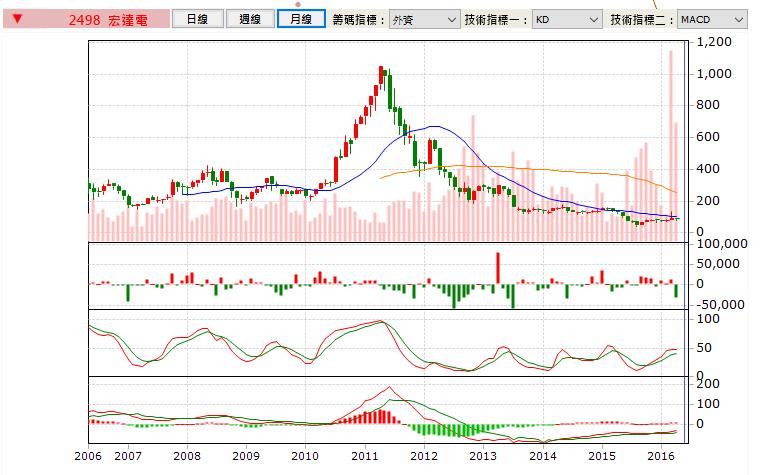762x475 pixels.
Task: Click the tall red 外資 bar in 2013
Action: (497, 268)
